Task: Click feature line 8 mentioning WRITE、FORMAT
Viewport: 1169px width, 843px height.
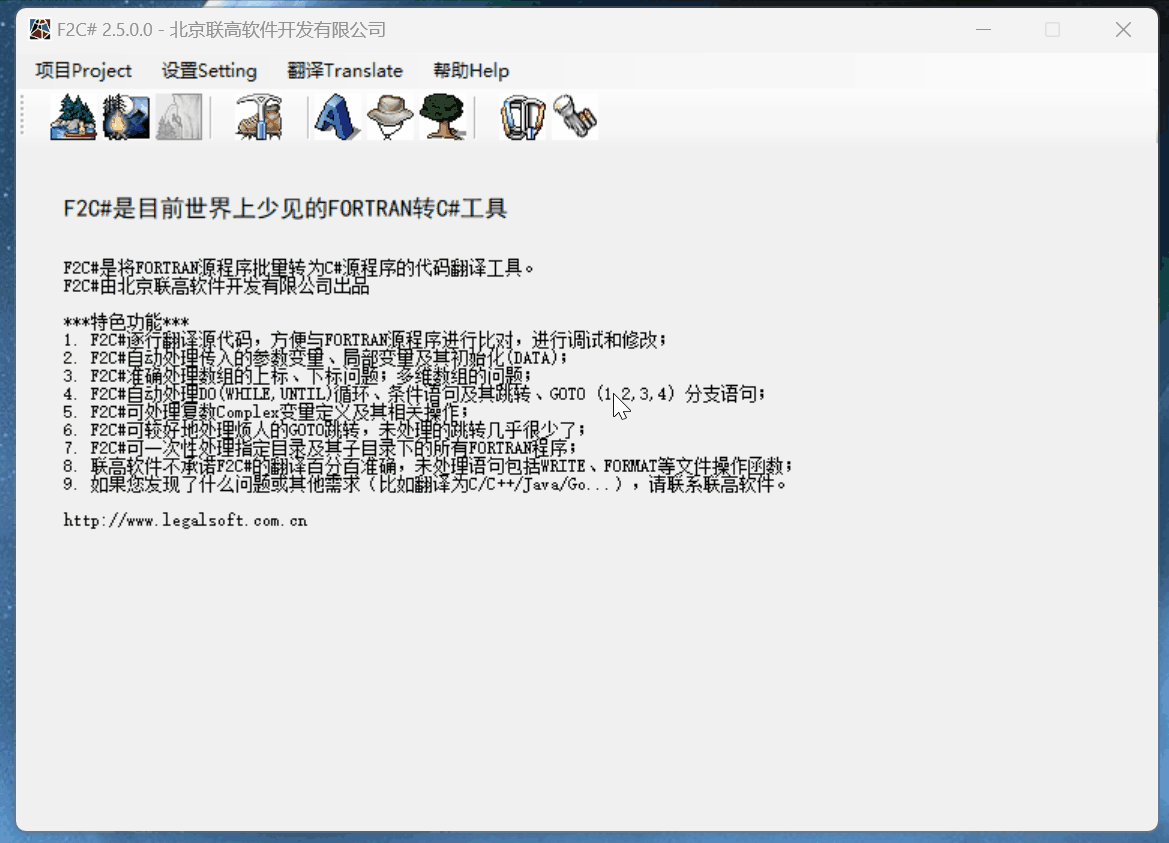Action: 428,466
